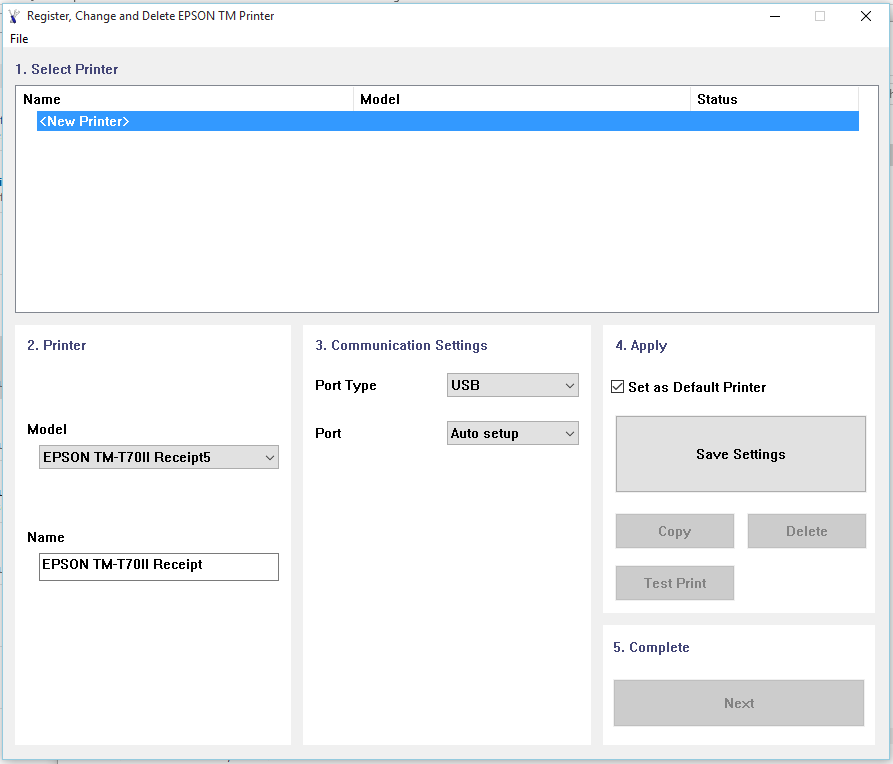The width and height of the screenshot is (893, 764).
Task: Click the Status column header
Action: (x=775, y=99)
